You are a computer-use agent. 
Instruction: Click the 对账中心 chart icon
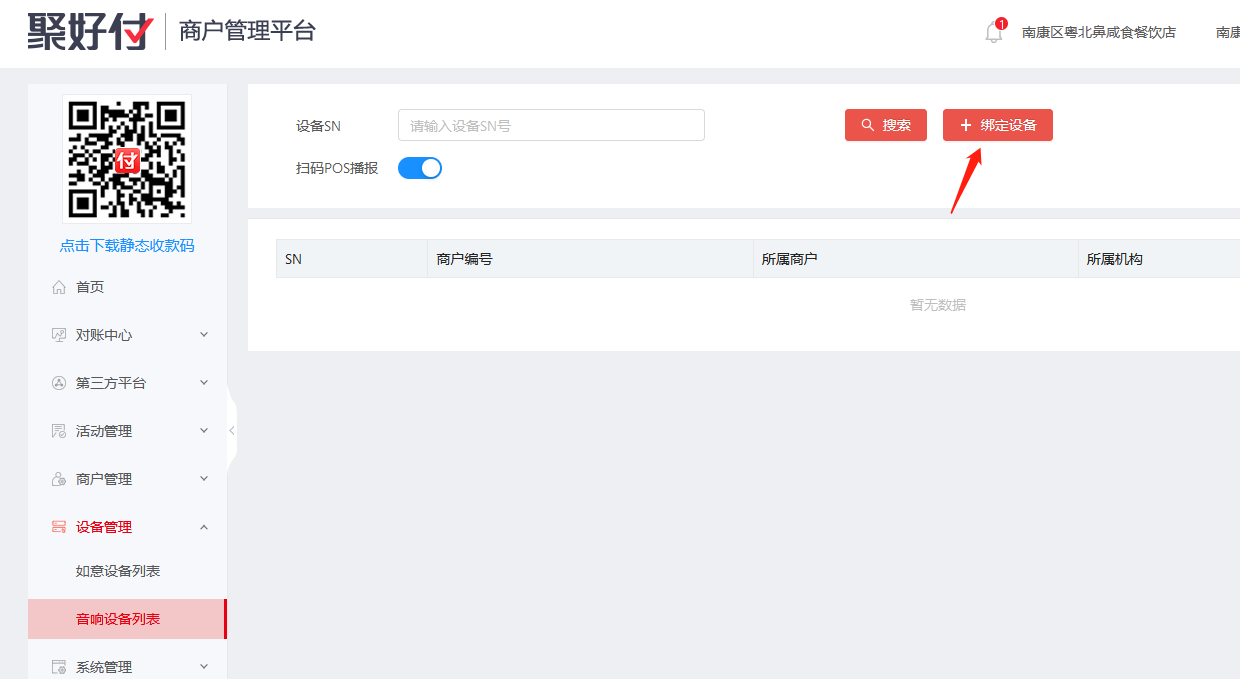[59, 335]
